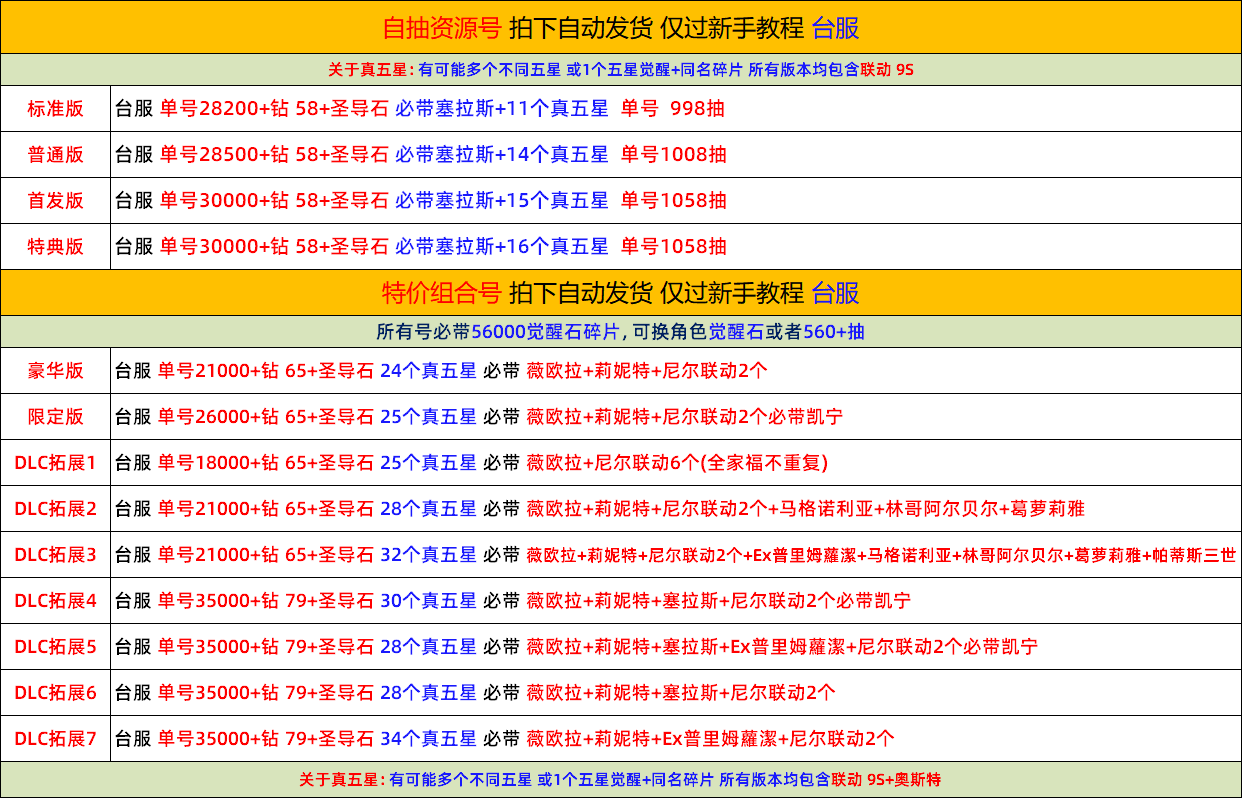Image resolution: width=1242 pixels, height=798 pixels.
Task: Select the 普通版 row label
Action: pyautogui.click(x=55, y=155)
